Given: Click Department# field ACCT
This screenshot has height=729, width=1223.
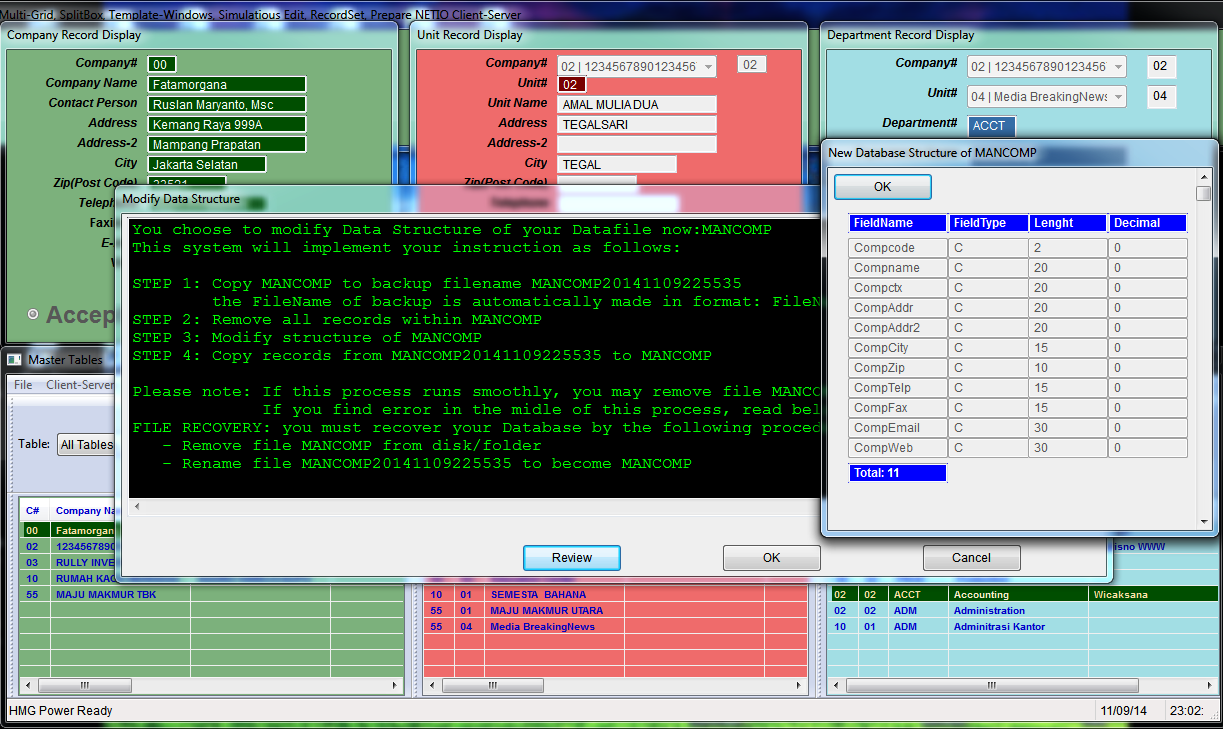Looking at the screenshot, I should click(992, 127).
